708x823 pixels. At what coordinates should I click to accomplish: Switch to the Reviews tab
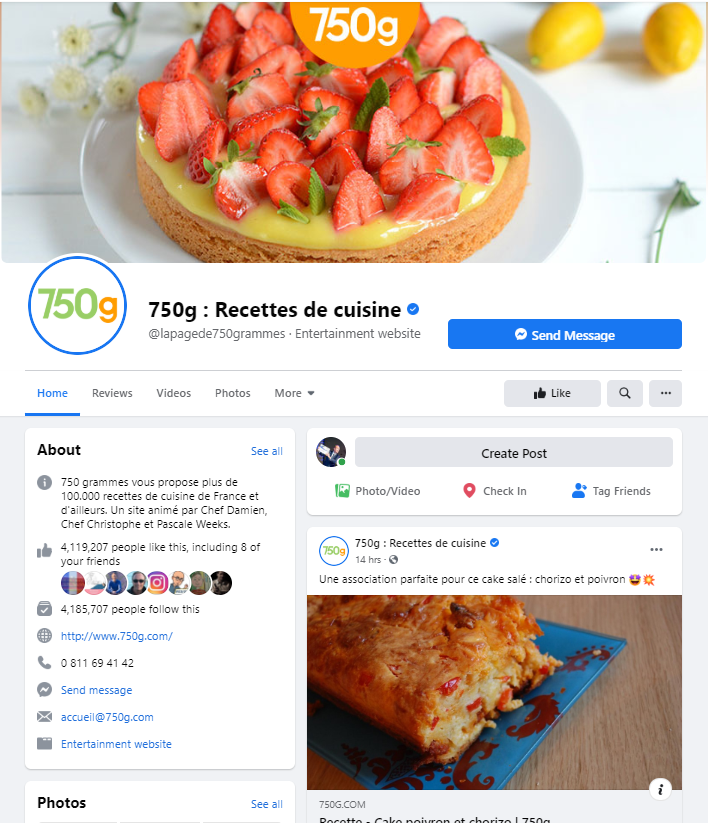[x=112, y=393]
